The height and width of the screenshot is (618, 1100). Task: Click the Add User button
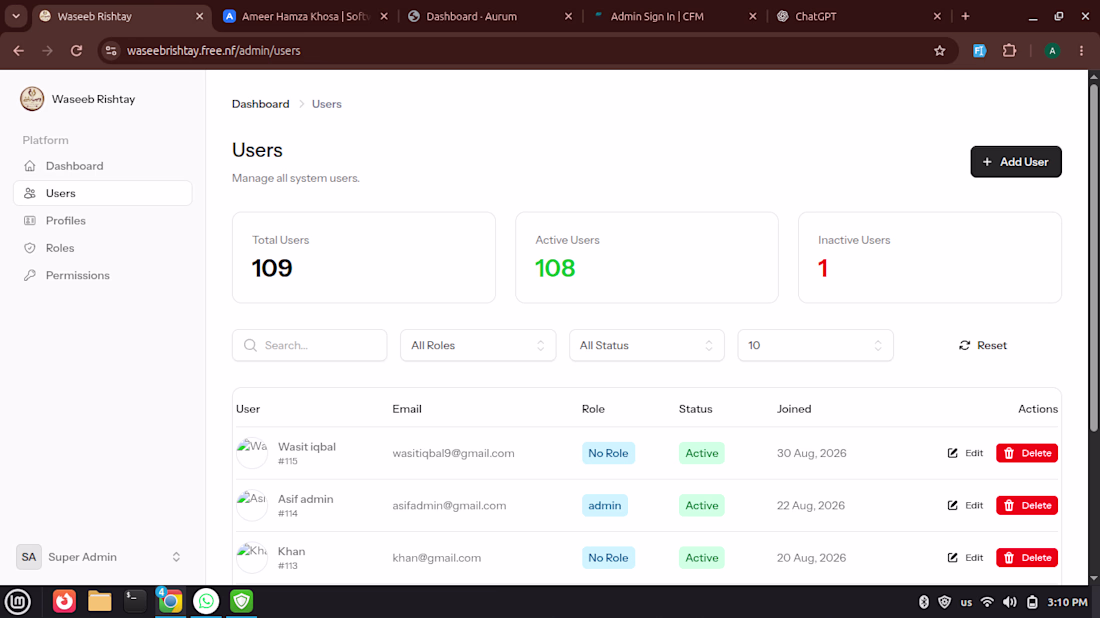pyautogui.click(x=1016, y=162)
